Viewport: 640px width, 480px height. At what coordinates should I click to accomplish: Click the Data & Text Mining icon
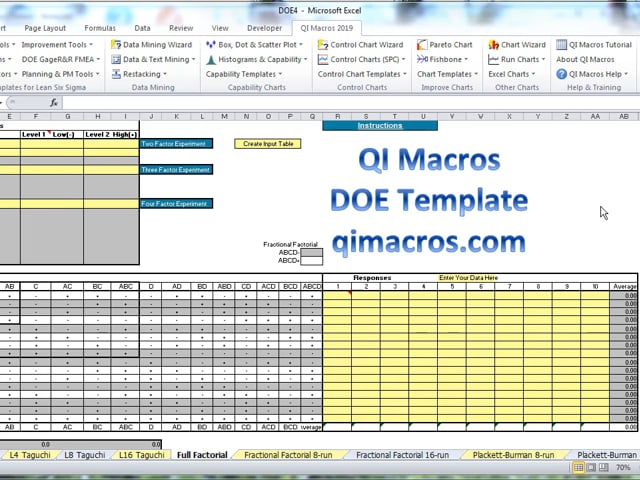(x=116, y=60)
